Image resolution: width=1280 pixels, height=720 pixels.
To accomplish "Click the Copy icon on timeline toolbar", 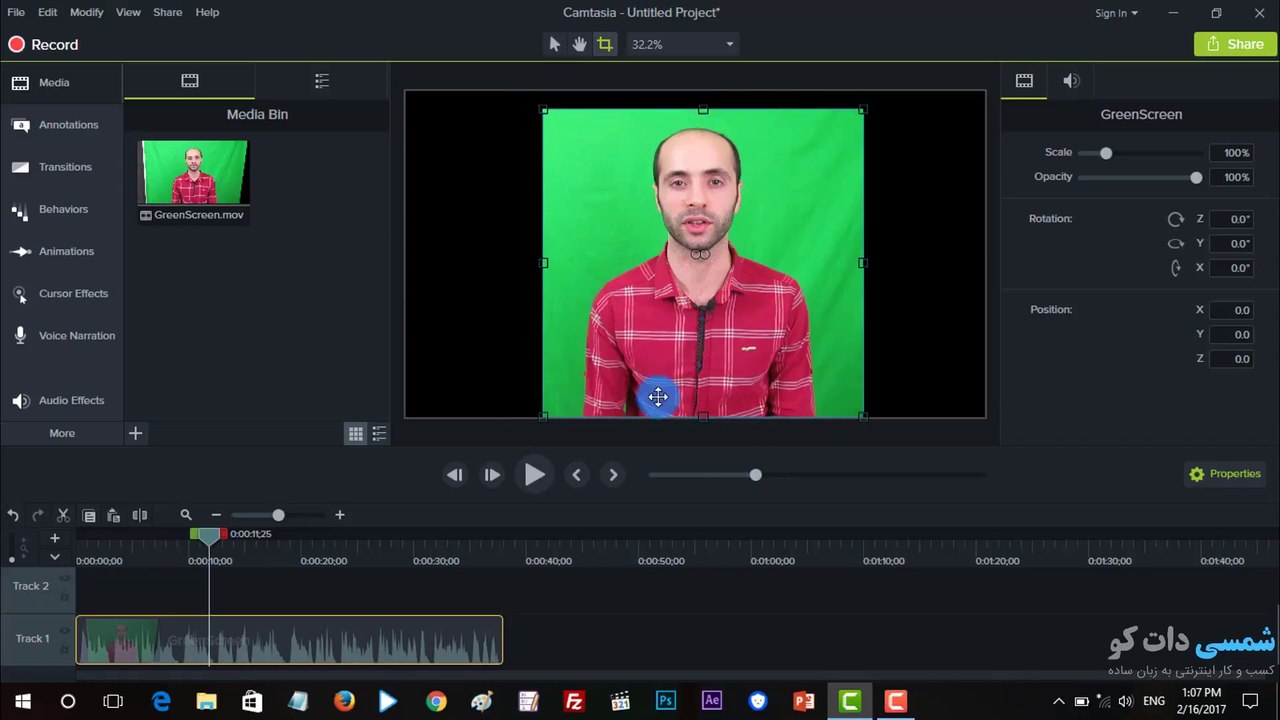I will tap(89, 515).
